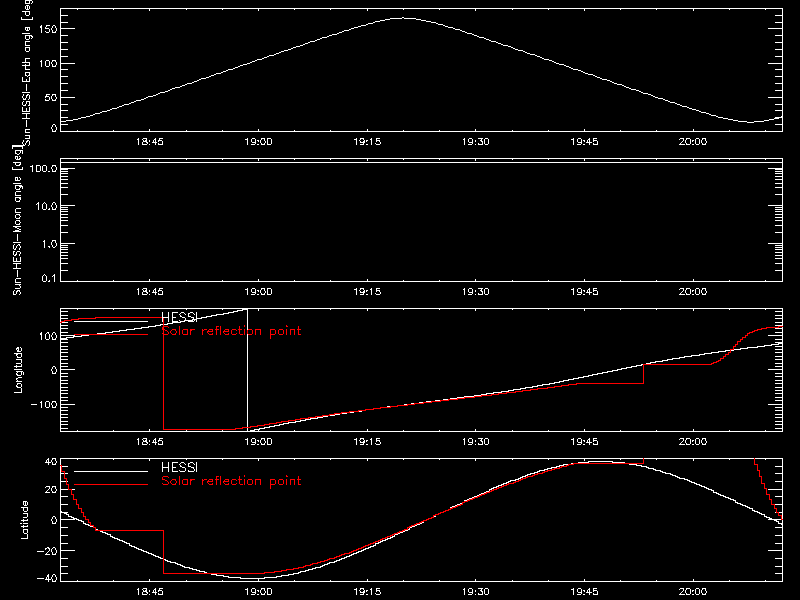This screenshot has height=600, width=800.
Task: Select the -100 tick on Longitude axis
Action: 44,404
